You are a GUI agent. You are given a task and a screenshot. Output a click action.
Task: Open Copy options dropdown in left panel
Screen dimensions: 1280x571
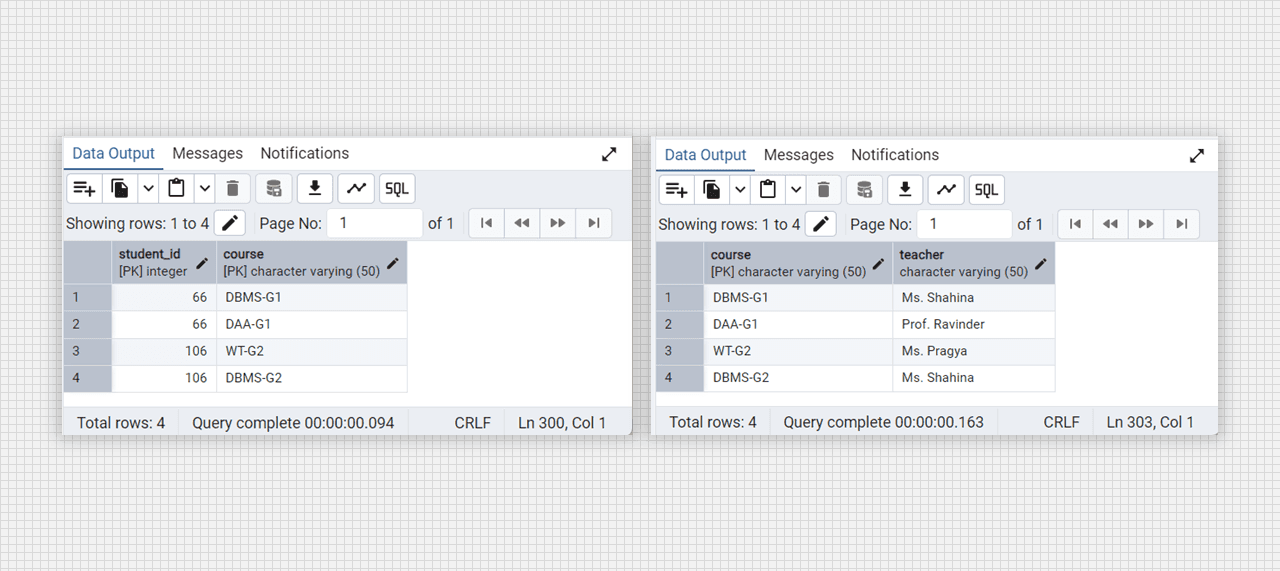(x=148, y=188)
